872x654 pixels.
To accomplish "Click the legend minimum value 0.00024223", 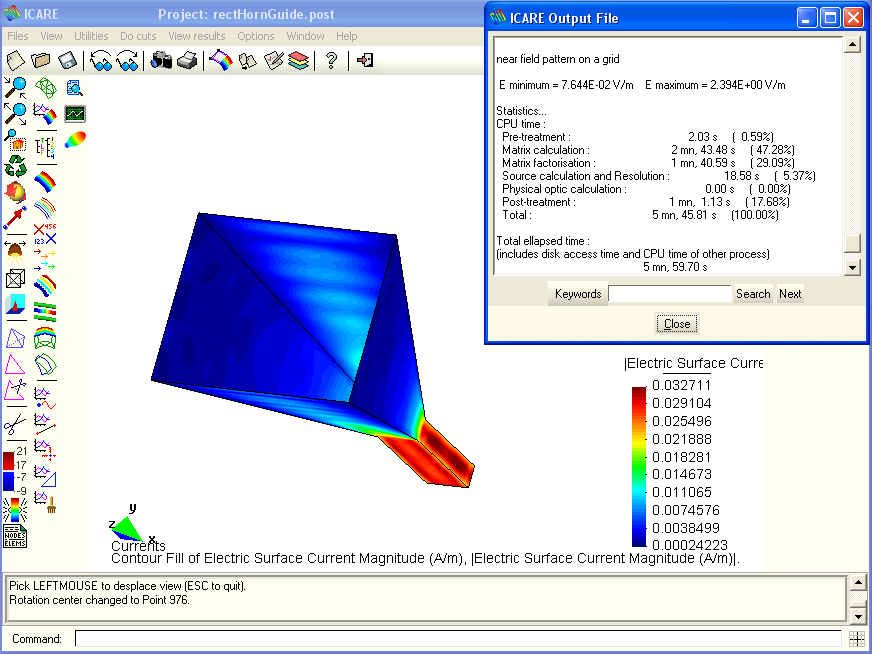I will [x=690, y=545].
